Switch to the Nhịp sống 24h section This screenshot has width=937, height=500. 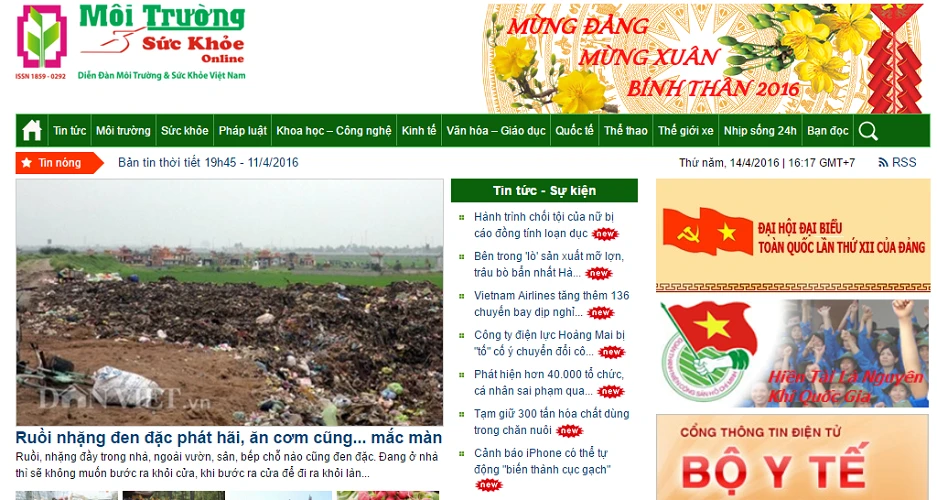point(760,130)
